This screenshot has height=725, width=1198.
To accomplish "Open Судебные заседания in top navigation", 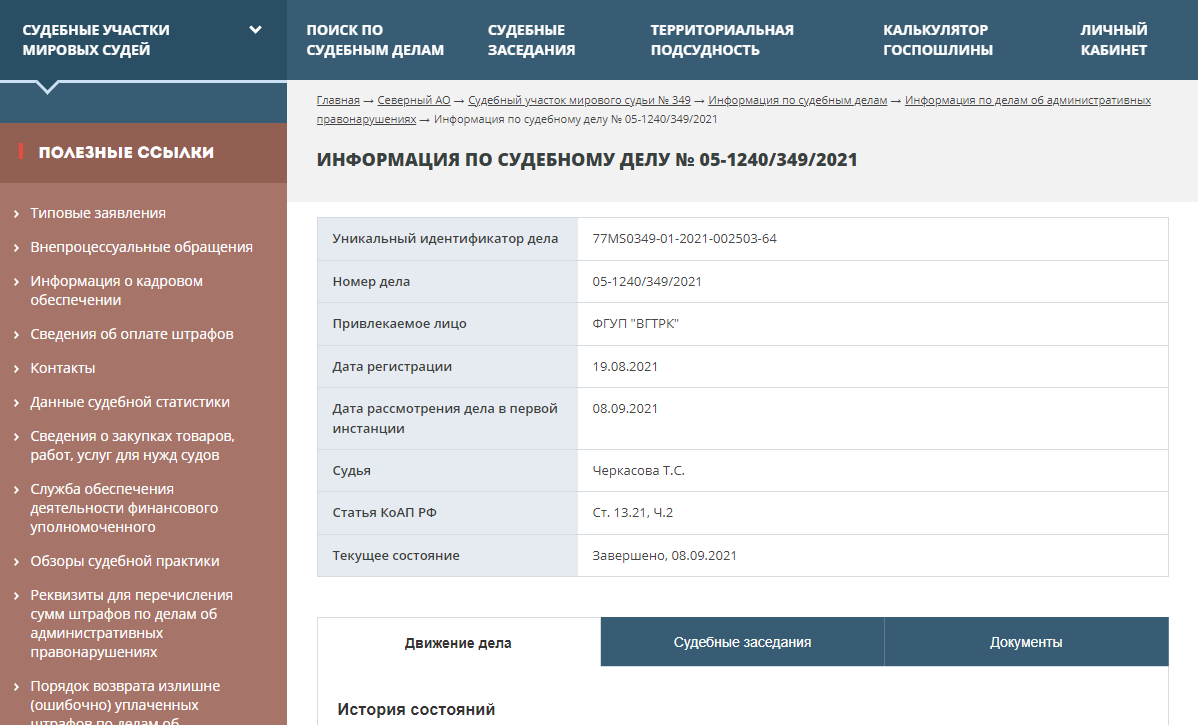I will [531, 40].
